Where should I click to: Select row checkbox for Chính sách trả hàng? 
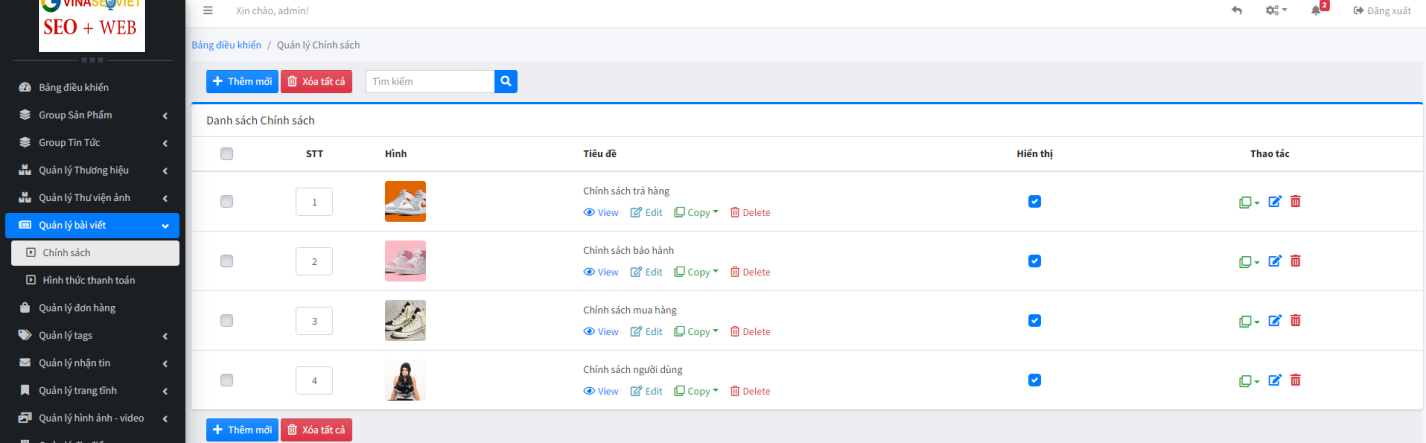coord(226,201)
